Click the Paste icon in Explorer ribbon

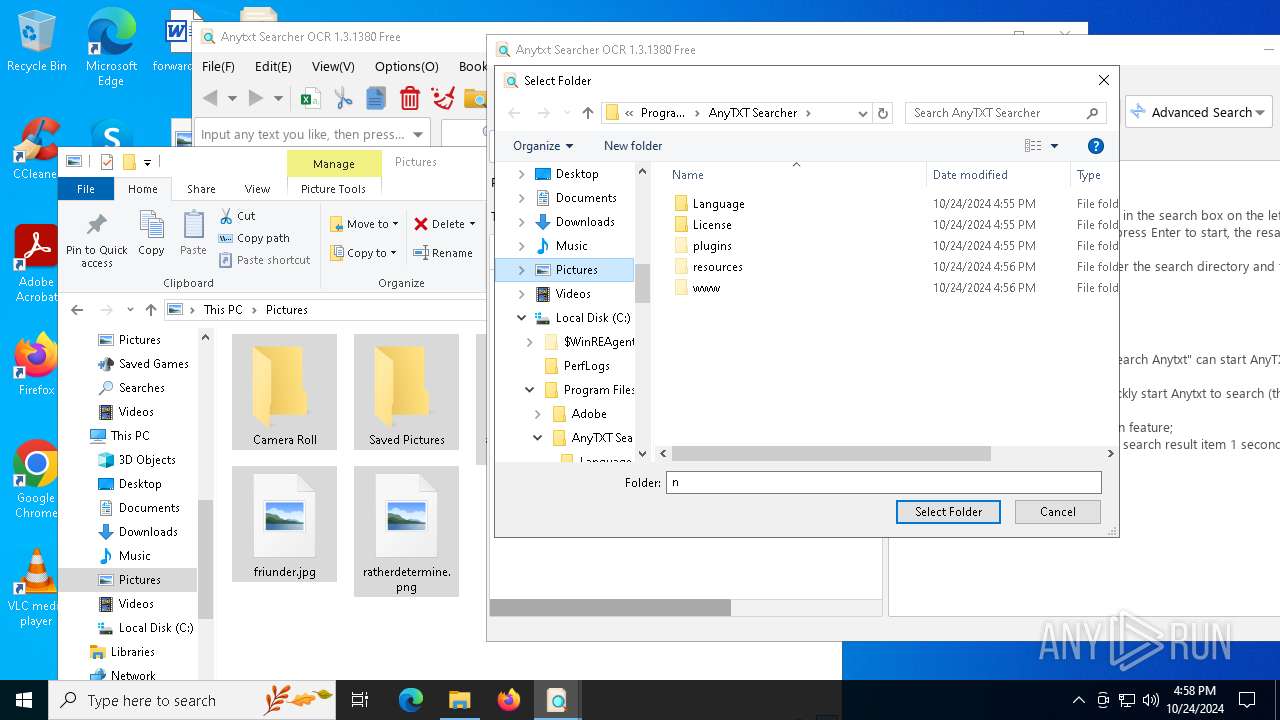[193, 234]
